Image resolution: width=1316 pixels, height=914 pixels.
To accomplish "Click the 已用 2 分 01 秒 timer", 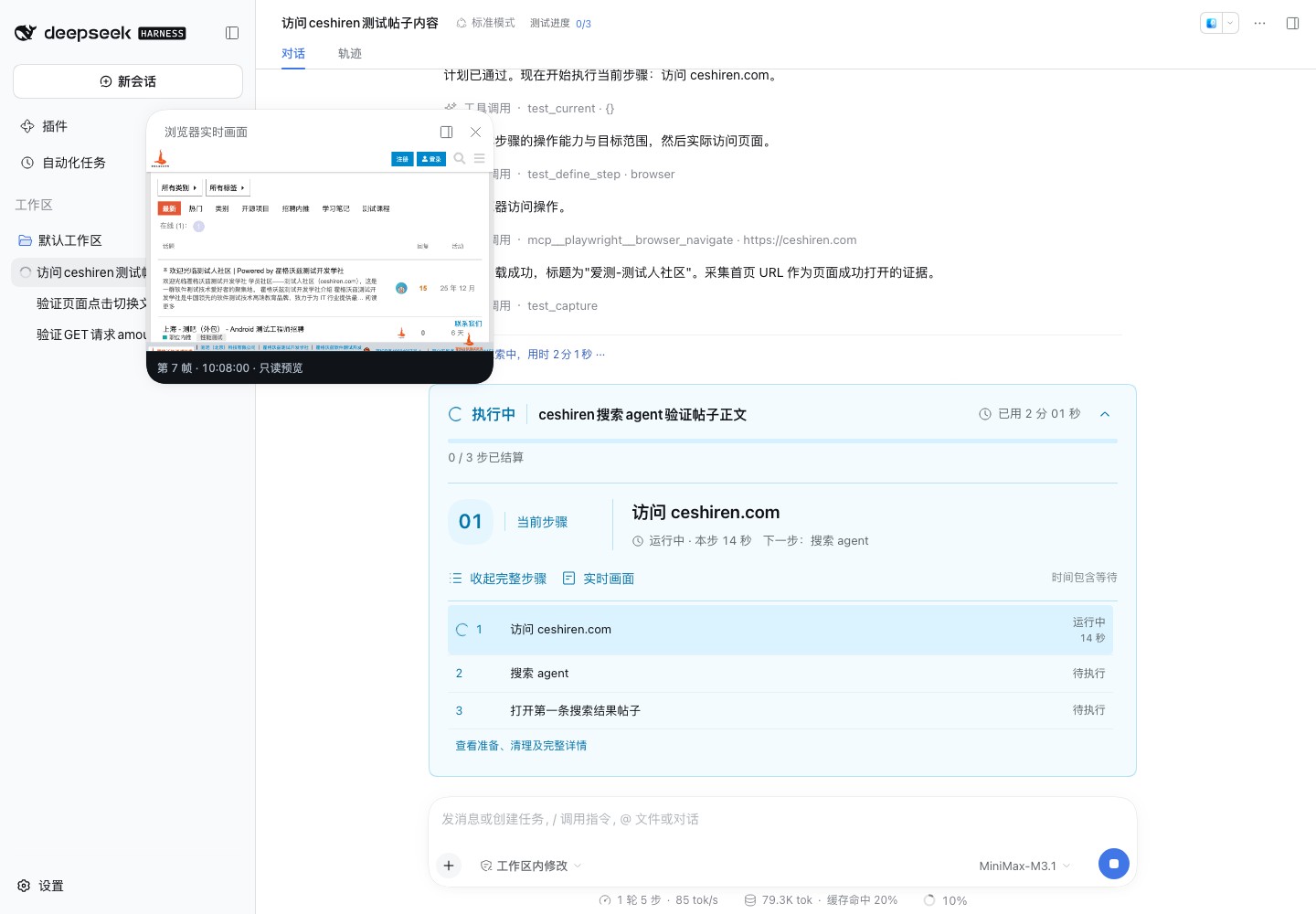I will pyautogui.click(x=1030, y=414).
